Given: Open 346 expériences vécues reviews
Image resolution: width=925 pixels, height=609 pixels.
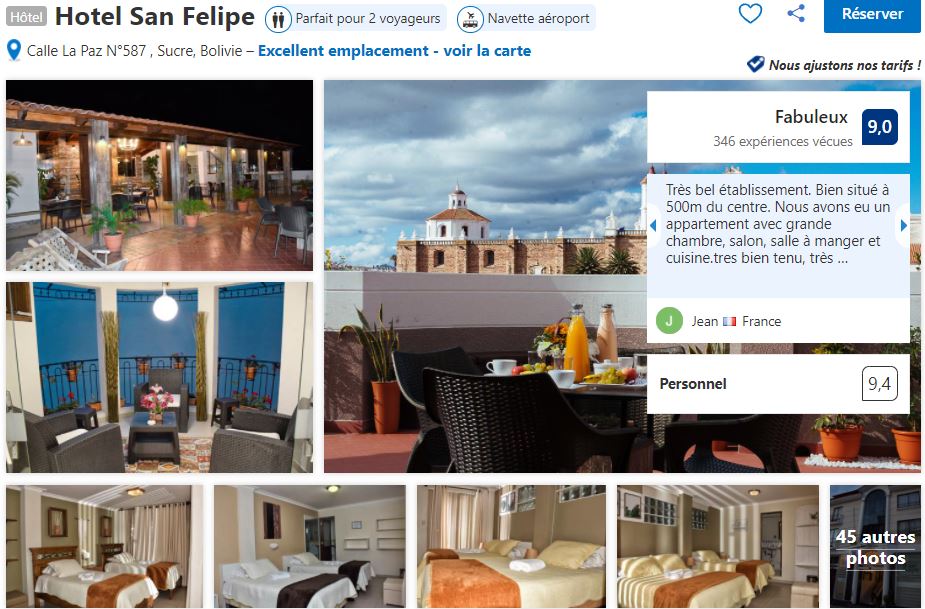Looking at the screenshot, I should click(782, 141).
